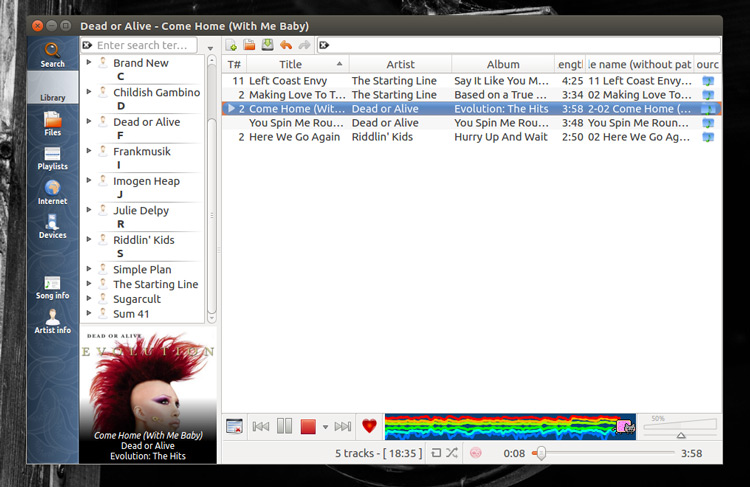Sort playlist by Artist column
Screen dimensions: 750x487
400,64
